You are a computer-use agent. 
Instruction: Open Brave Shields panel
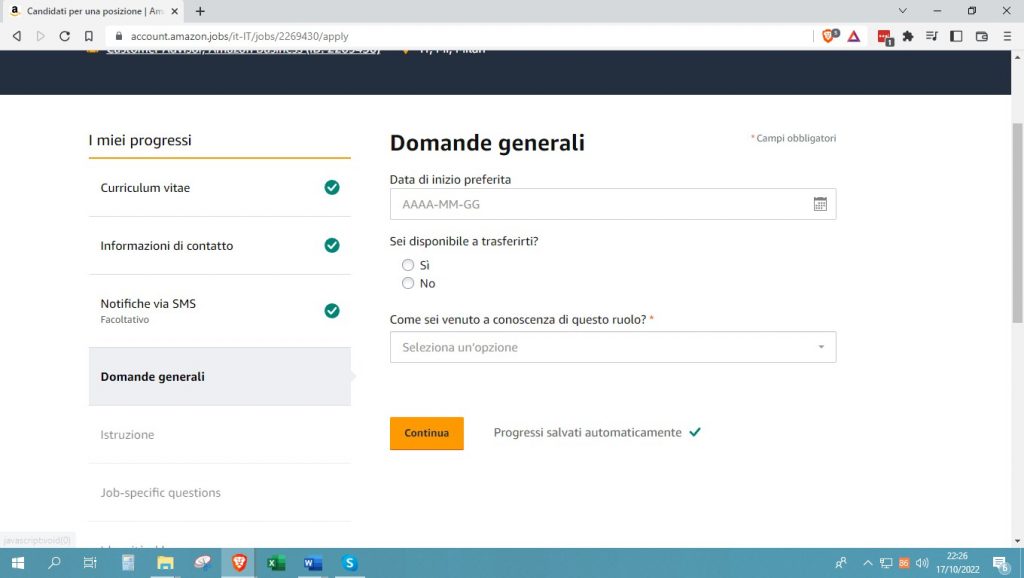pyautogui.click(x=829, y=36)
